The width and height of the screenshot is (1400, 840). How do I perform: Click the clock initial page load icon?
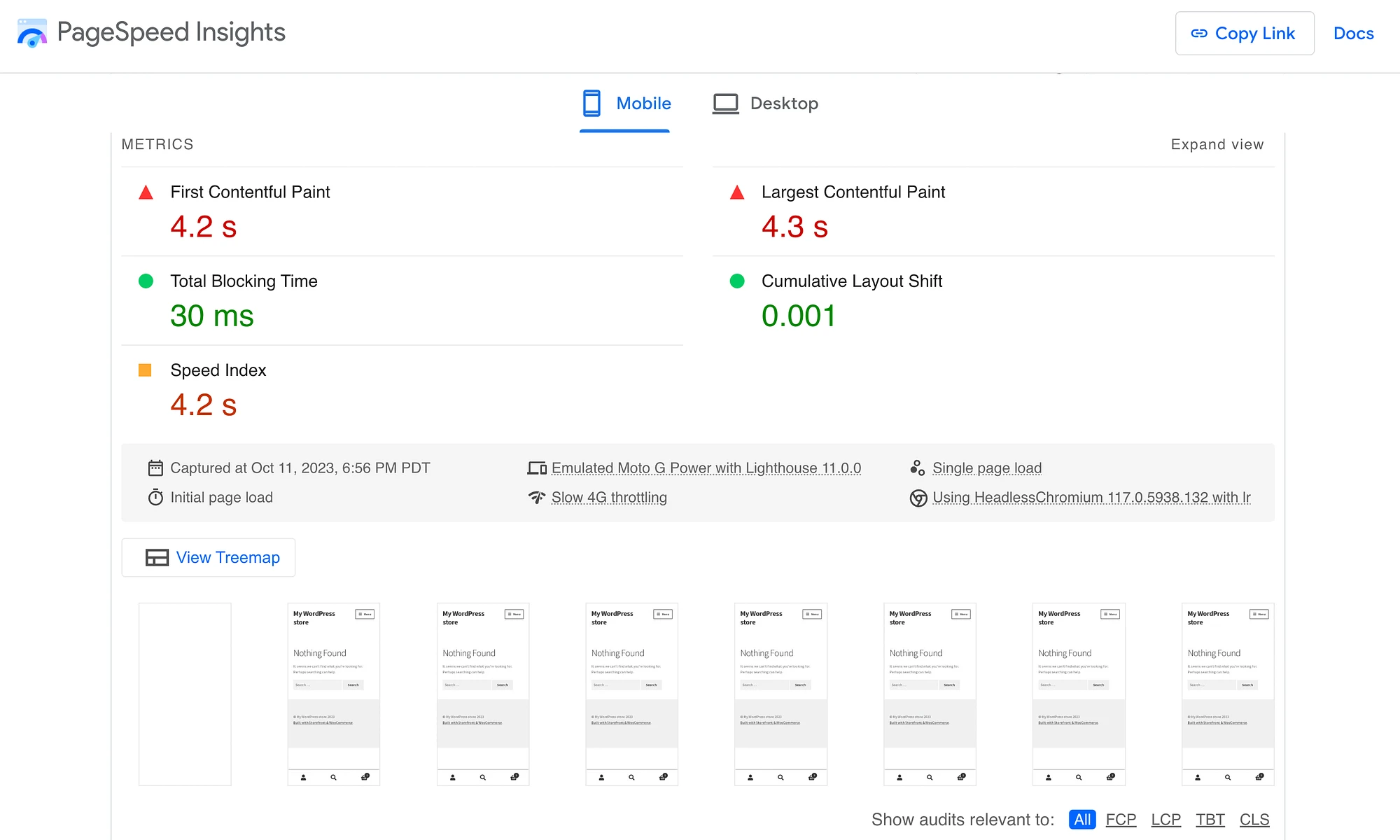(x=156, y=497)
